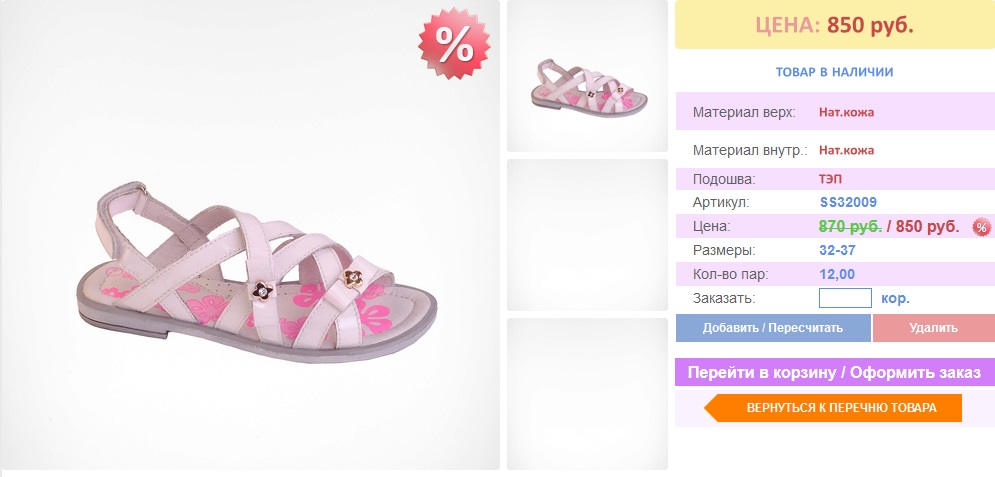Select the third empty thumbnail slot

coord(587,393)
